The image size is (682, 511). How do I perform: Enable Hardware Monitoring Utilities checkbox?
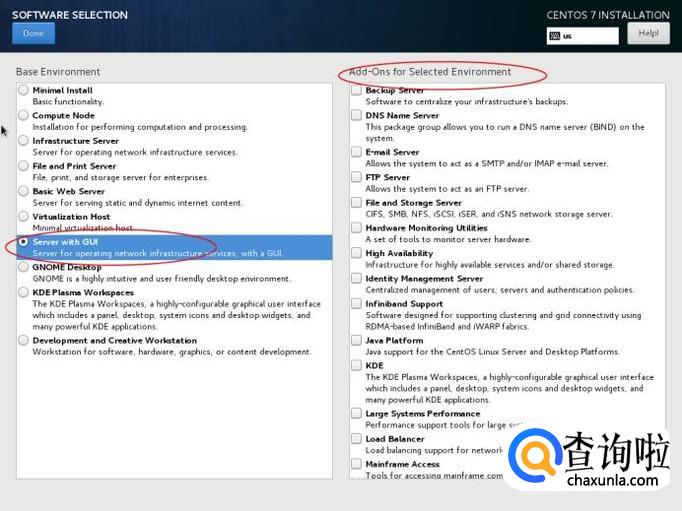click(x=357, y=227)
